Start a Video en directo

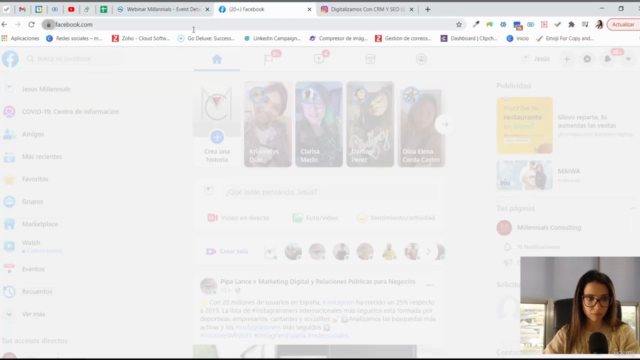pyautogui.click(x=238, y=218)
